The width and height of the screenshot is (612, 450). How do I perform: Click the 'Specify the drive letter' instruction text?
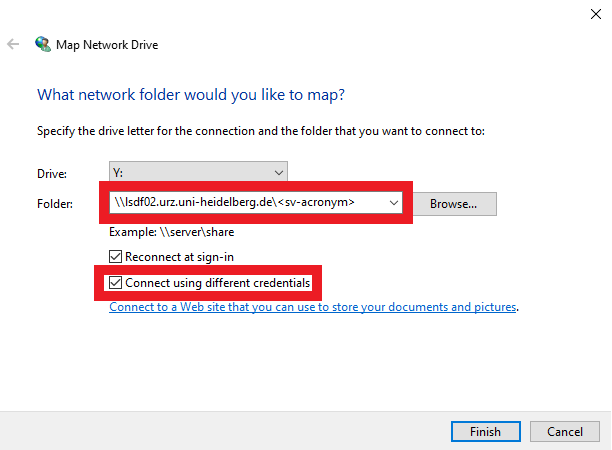[x=260, y=131]
